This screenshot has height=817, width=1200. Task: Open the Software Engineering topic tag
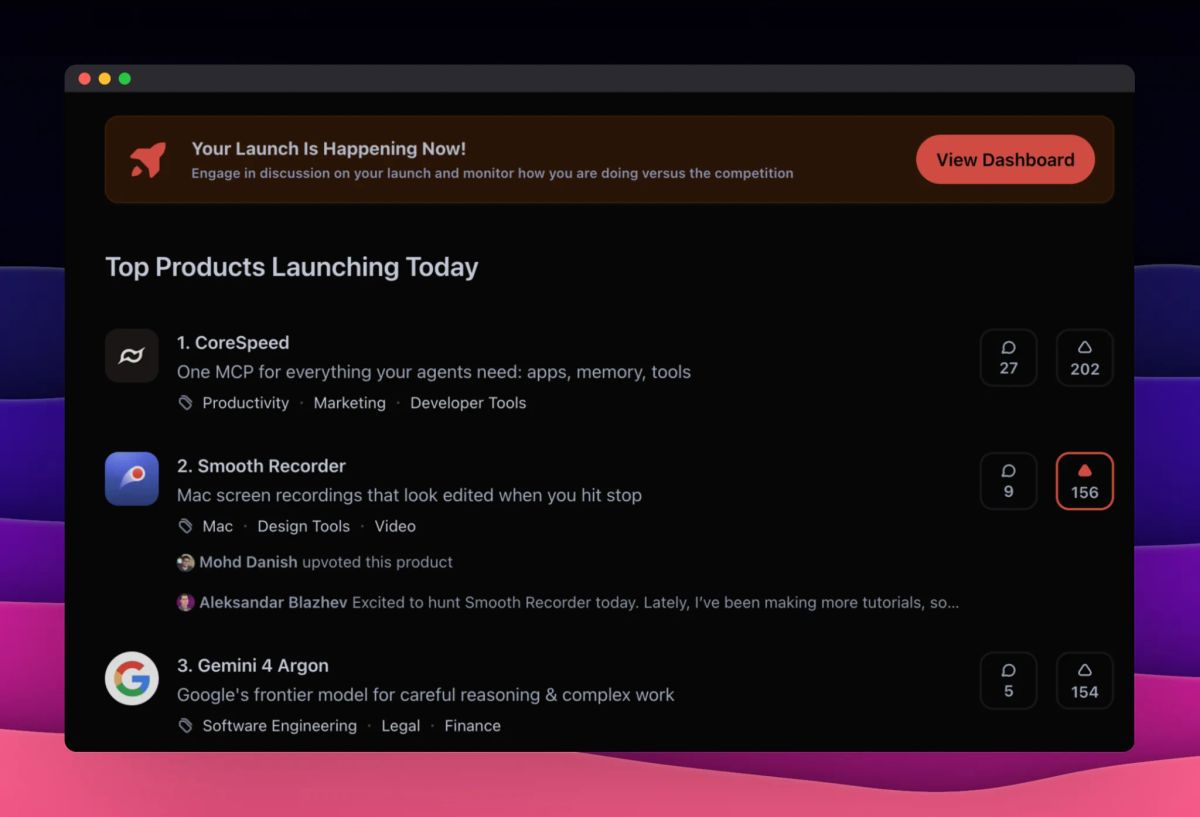[279, 726]
